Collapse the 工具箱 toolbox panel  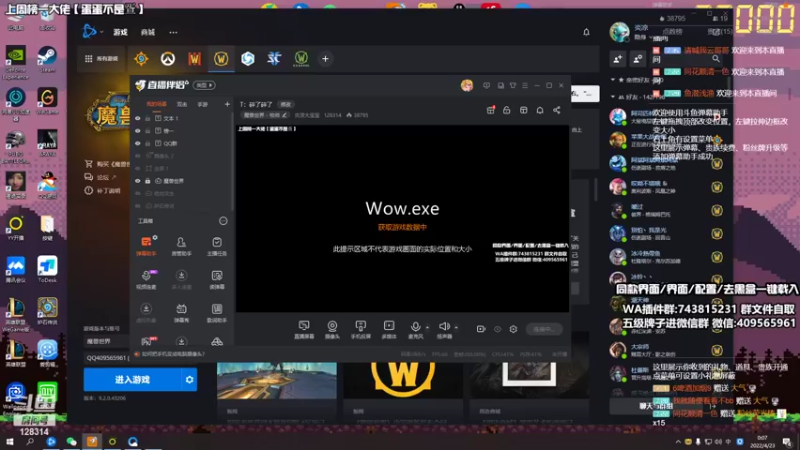223,221
